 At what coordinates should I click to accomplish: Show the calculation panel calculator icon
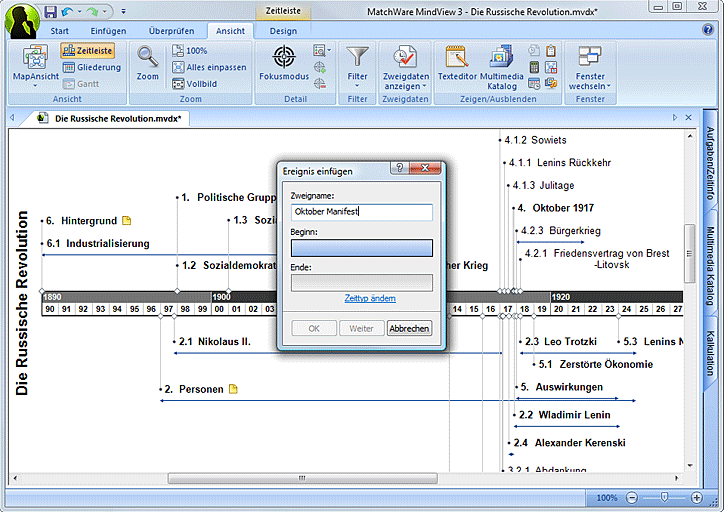tap(534, 67)
